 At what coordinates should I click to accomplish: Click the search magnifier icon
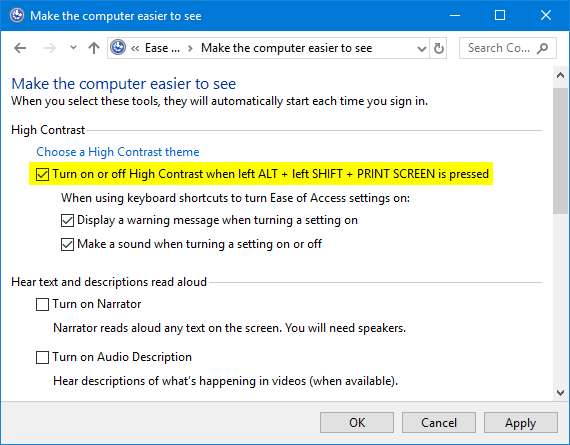click(542, 48)
